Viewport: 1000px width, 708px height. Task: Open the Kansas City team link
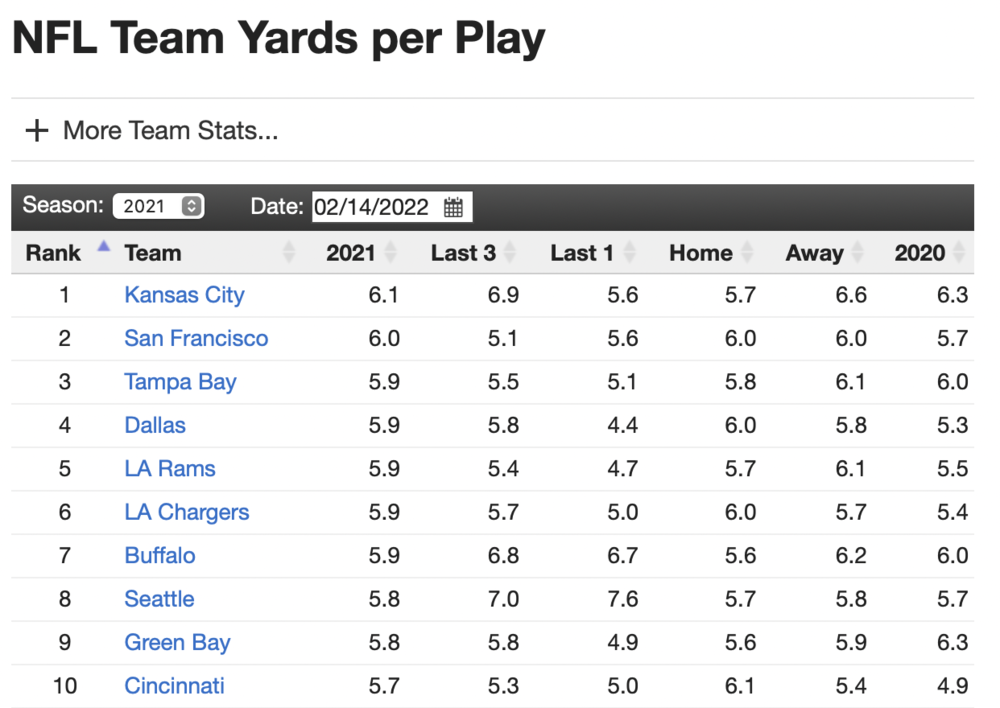coord(184,295)
